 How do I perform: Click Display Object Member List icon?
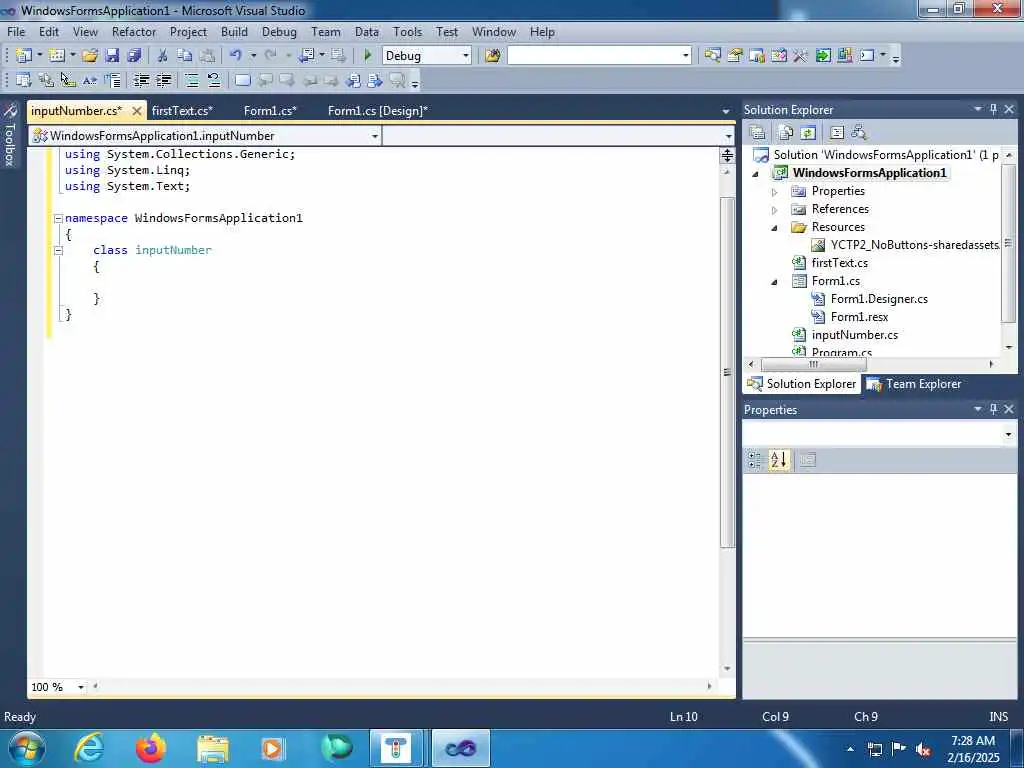[24, 80]
